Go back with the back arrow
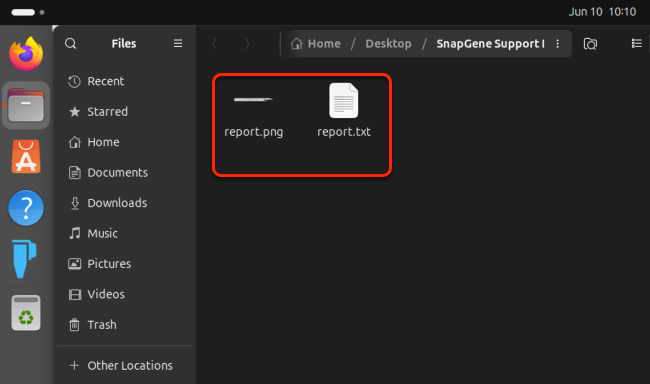This screenshot has width=650, height=384. click(x=215, y=44)
